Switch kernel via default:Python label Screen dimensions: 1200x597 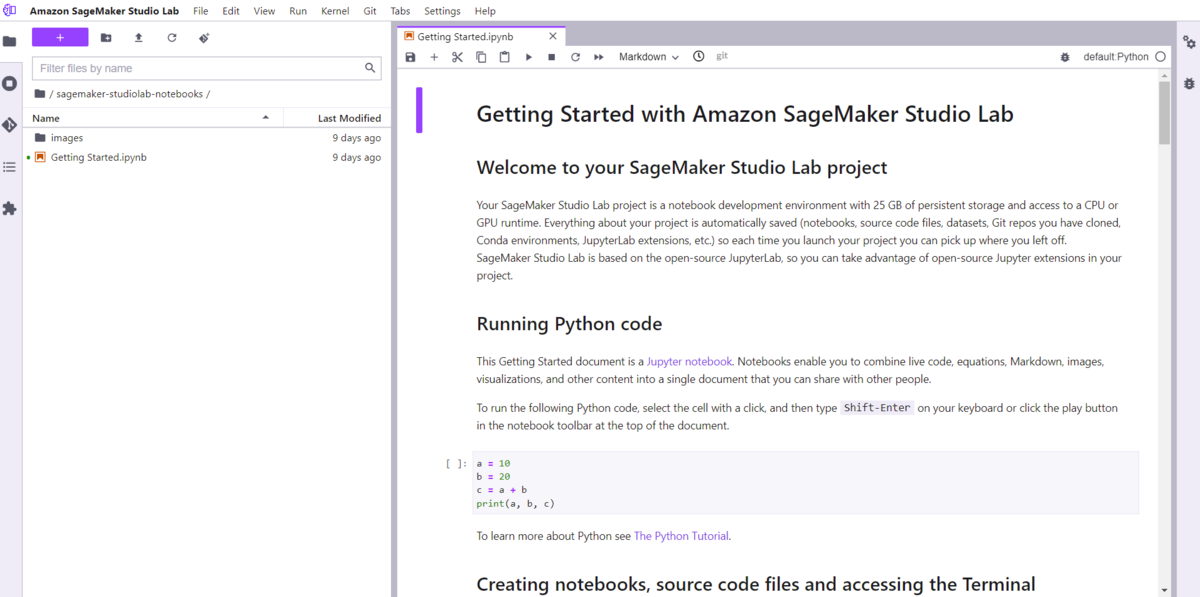1116,57
